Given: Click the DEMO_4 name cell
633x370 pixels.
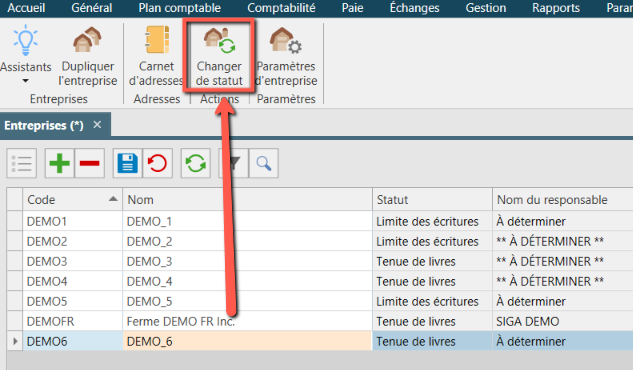Looking at the screenshot, I should coord(247,281).
